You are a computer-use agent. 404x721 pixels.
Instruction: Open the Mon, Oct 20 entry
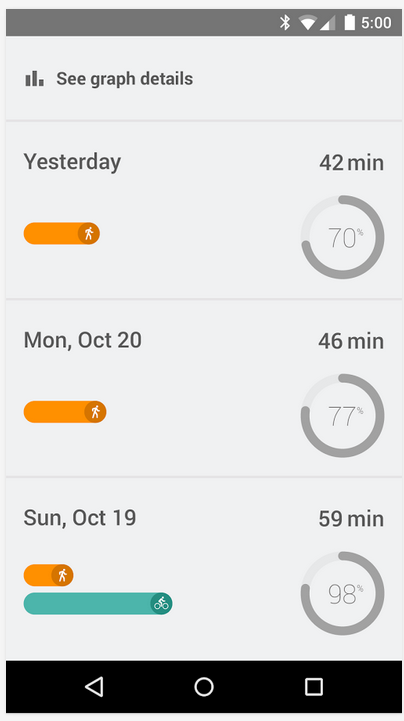click(x=202, y=389)
